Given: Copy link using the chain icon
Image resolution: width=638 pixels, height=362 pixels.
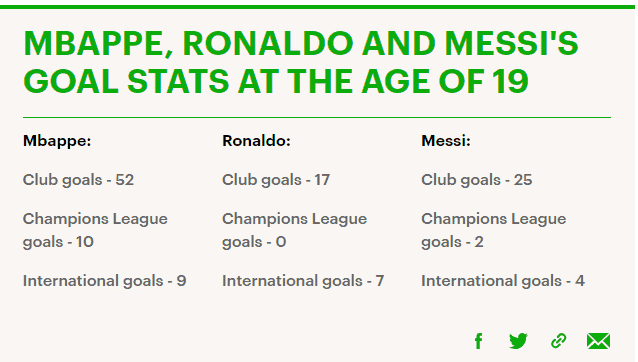Looking at the screenshot, I should 558,341.
